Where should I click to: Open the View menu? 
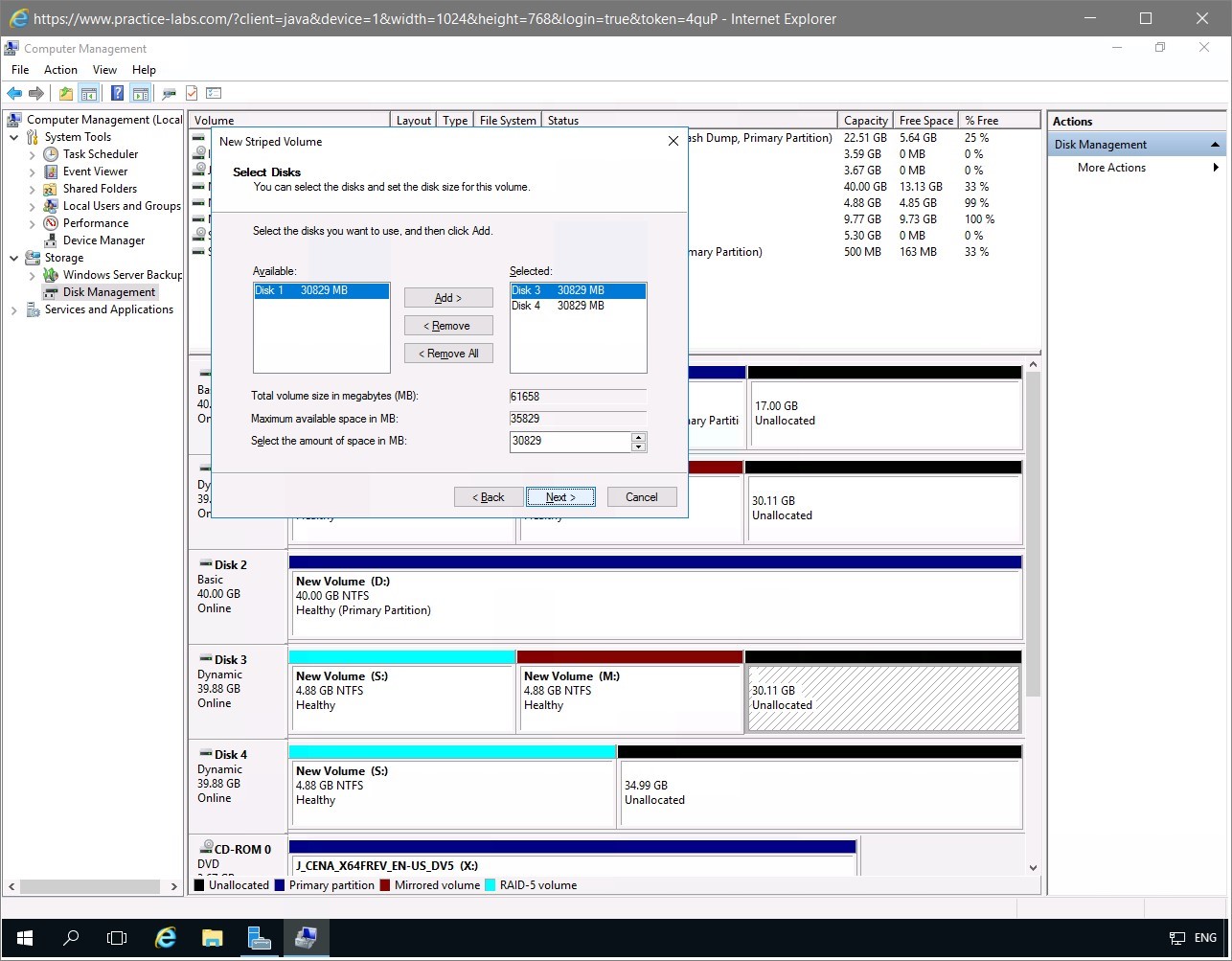pos(104,70)
